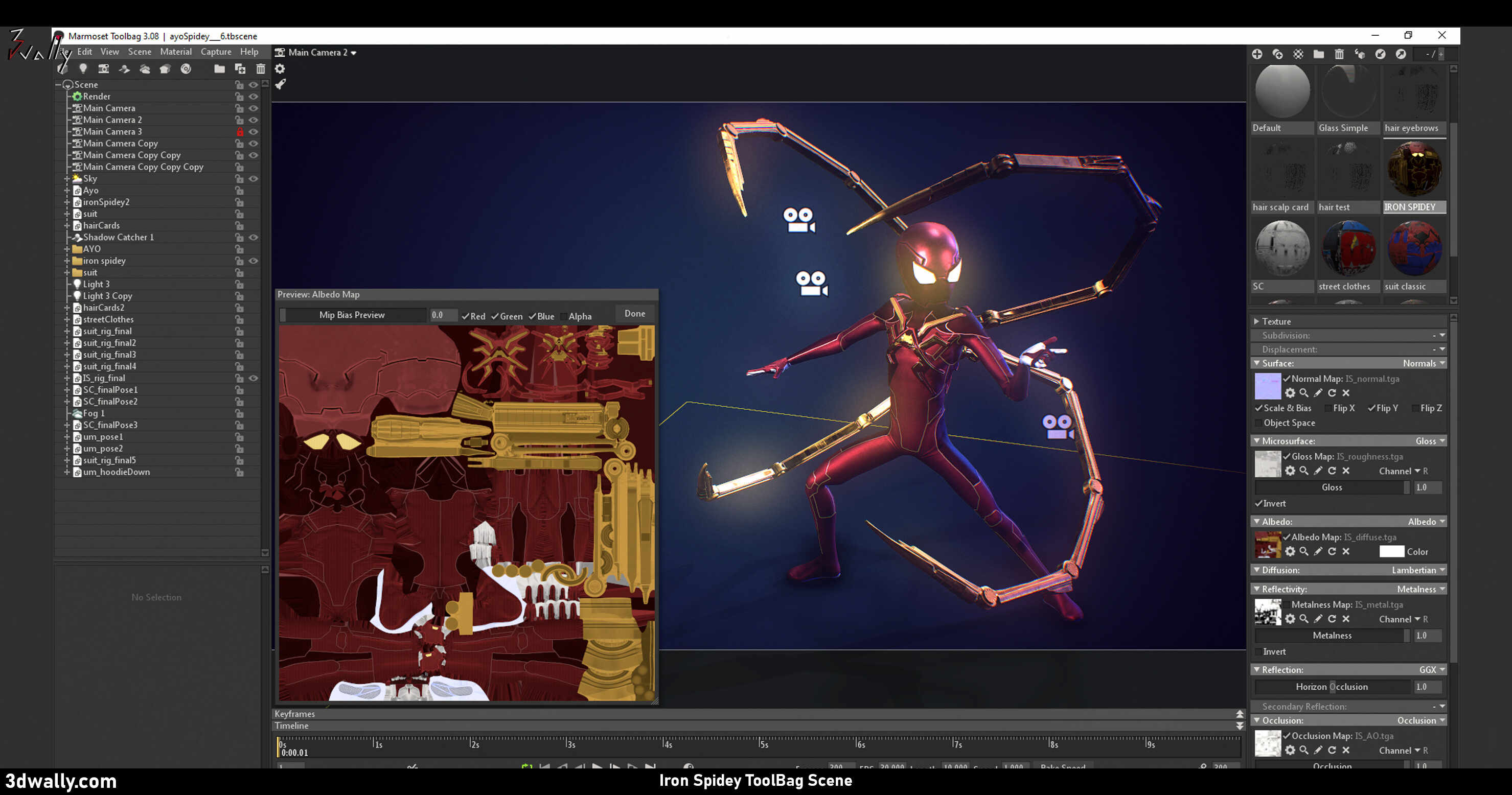Enable the Alpha channel checkbox

click(x=563, y=316)
